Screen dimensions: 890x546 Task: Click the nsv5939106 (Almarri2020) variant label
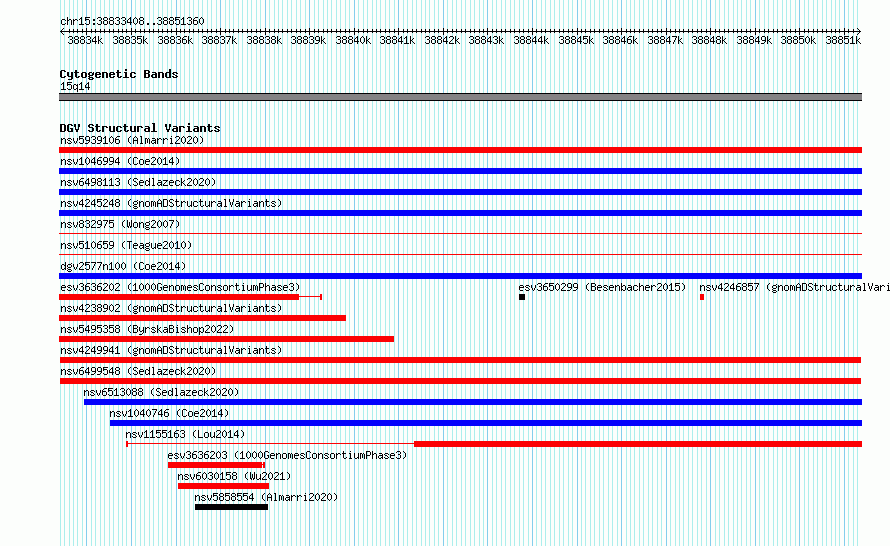[132, 140]
